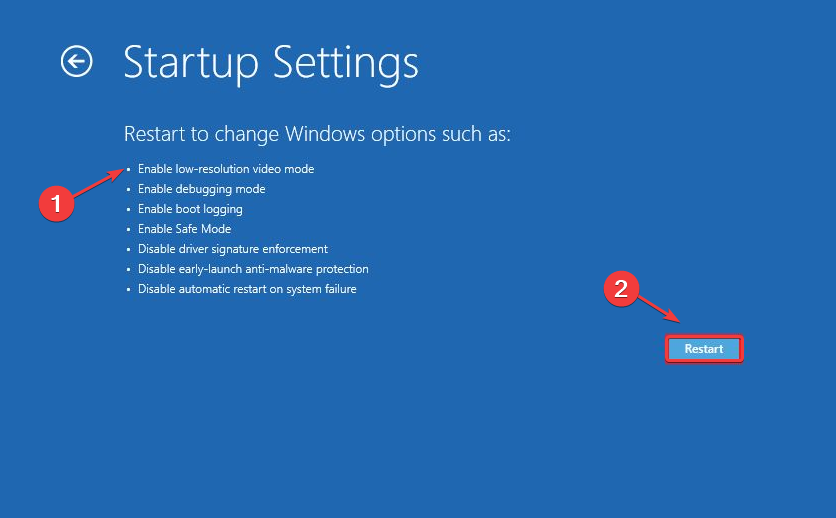Screen dimensions: 836x518
Task: Click the bullet before 'Enable boot logging'
Action: pos(128,209)
